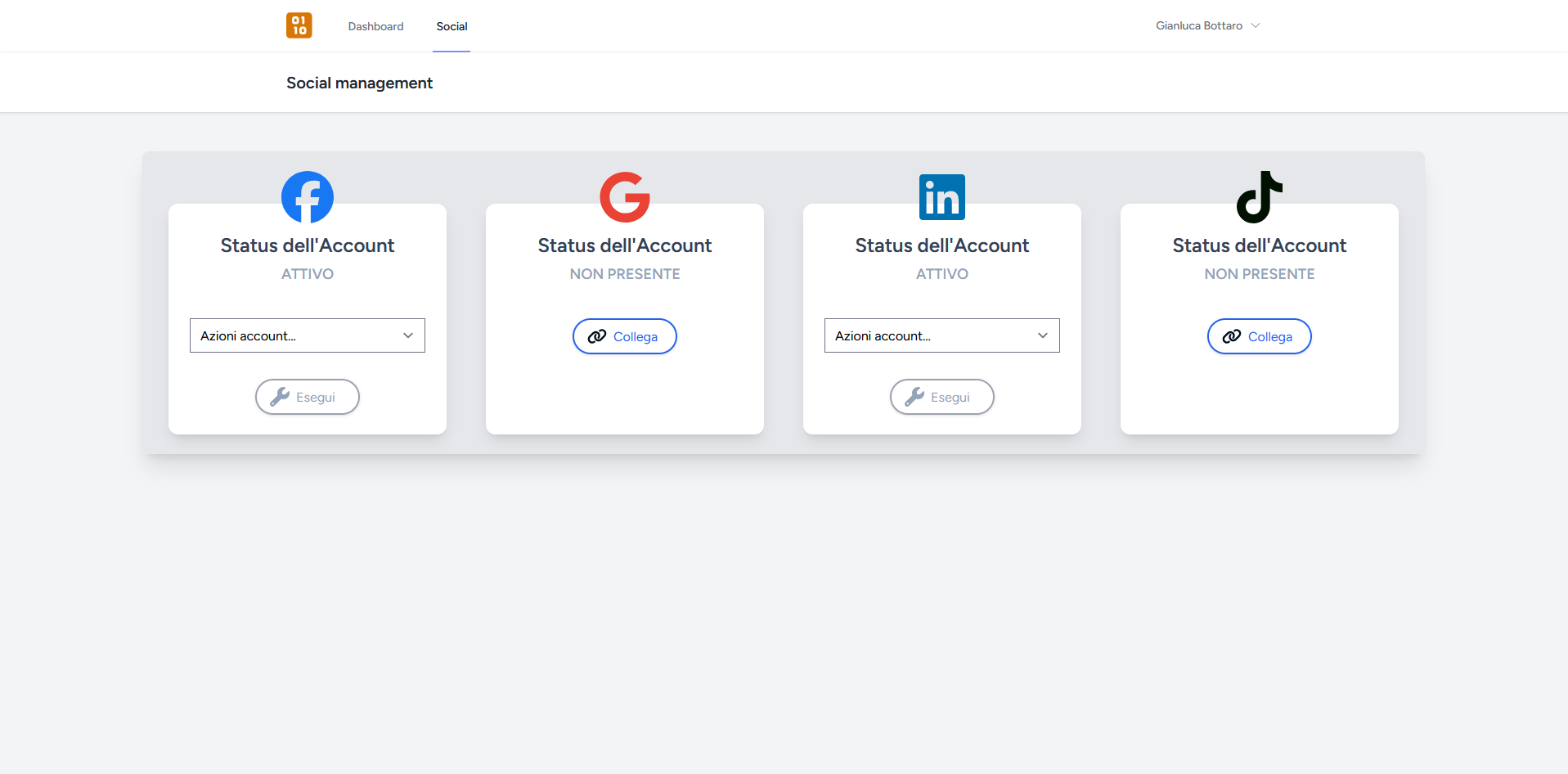The height and width of the screenshot is (774, 1568).
Task: Connect TikTok with the Collega button
Action: click(1259, 336)
